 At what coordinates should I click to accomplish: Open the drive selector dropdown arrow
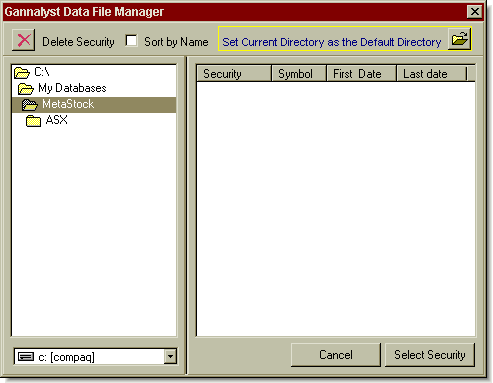pos(170,356)
